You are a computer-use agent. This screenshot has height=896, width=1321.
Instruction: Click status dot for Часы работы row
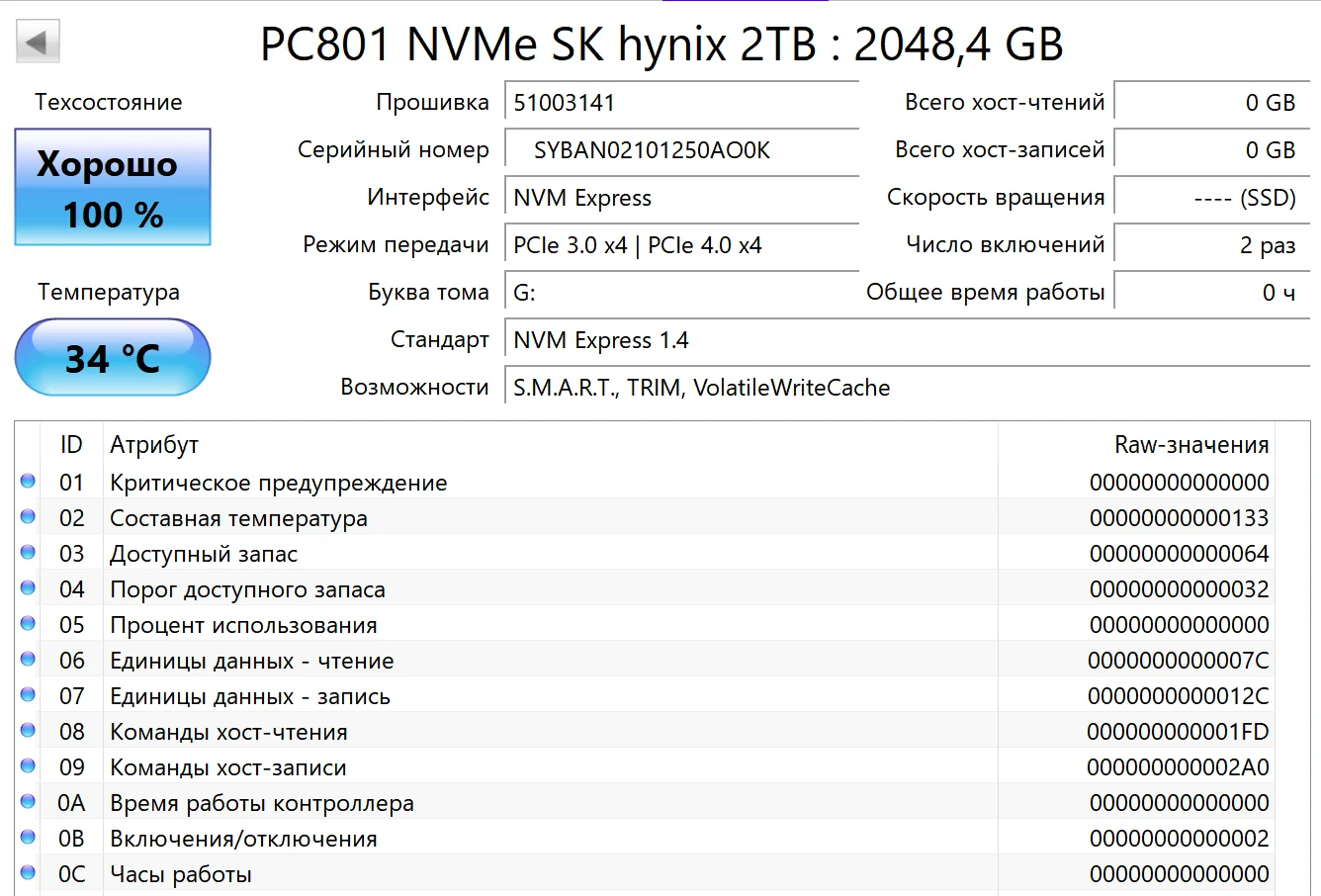click(x=28, y=873)
